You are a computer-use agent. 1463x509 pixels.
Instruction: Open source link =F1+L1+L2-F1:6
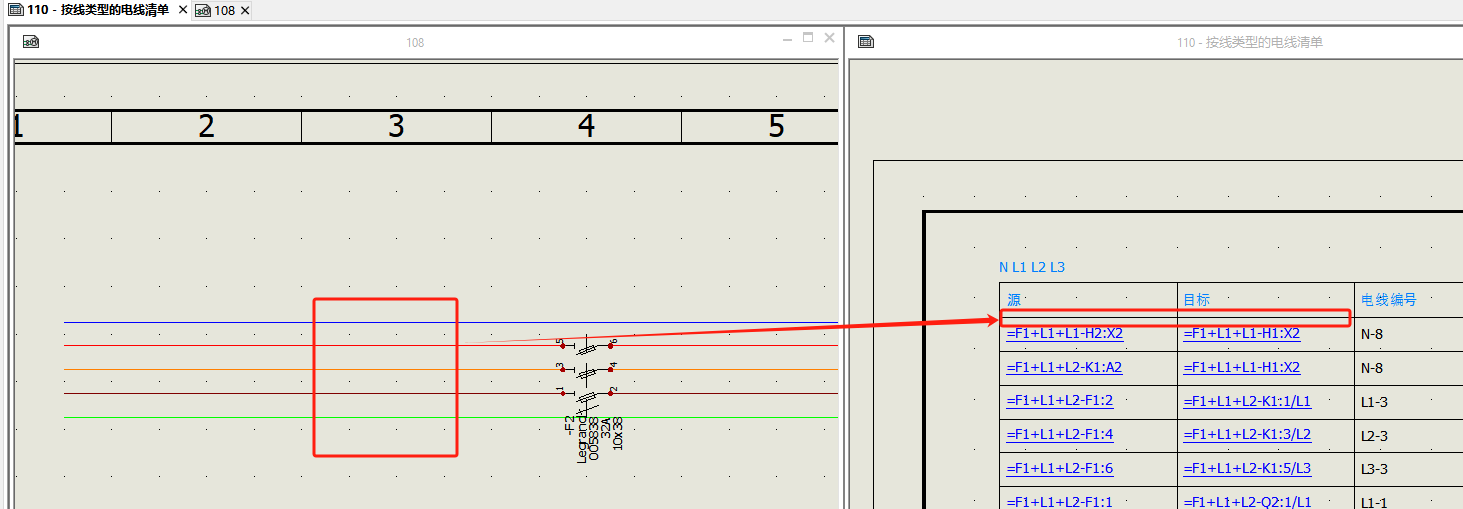(x=1059, y=469)
